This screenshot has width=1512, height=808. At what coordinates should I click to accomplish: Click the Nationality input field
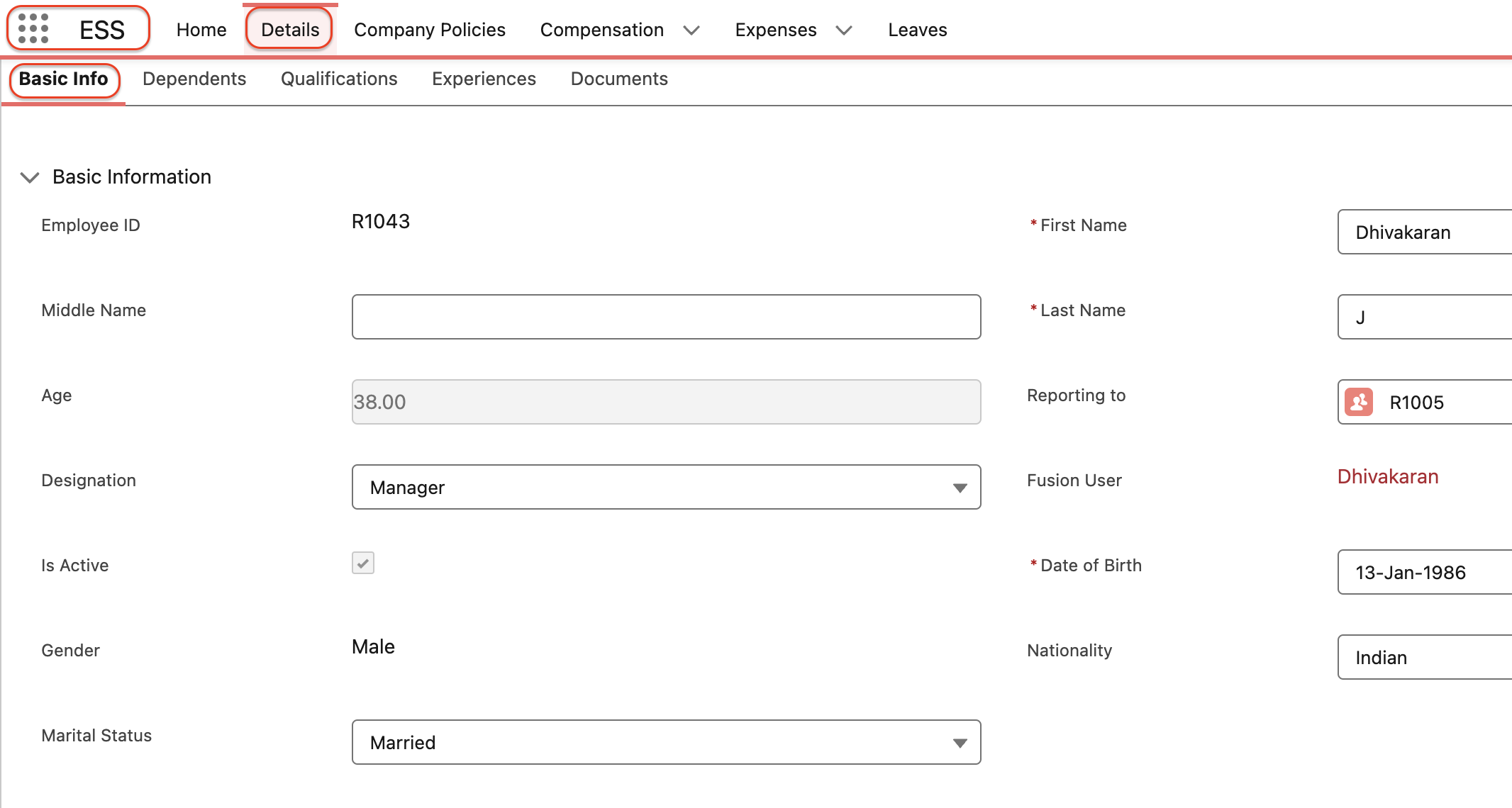[x=1424, y=657]
